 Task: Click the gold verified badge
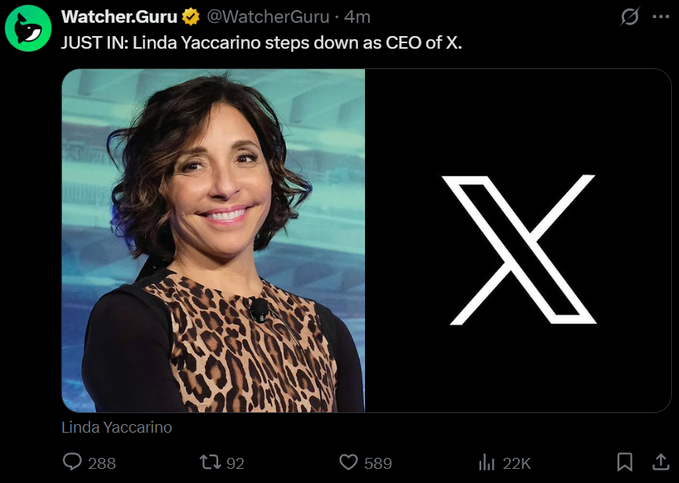click(190, 17)
